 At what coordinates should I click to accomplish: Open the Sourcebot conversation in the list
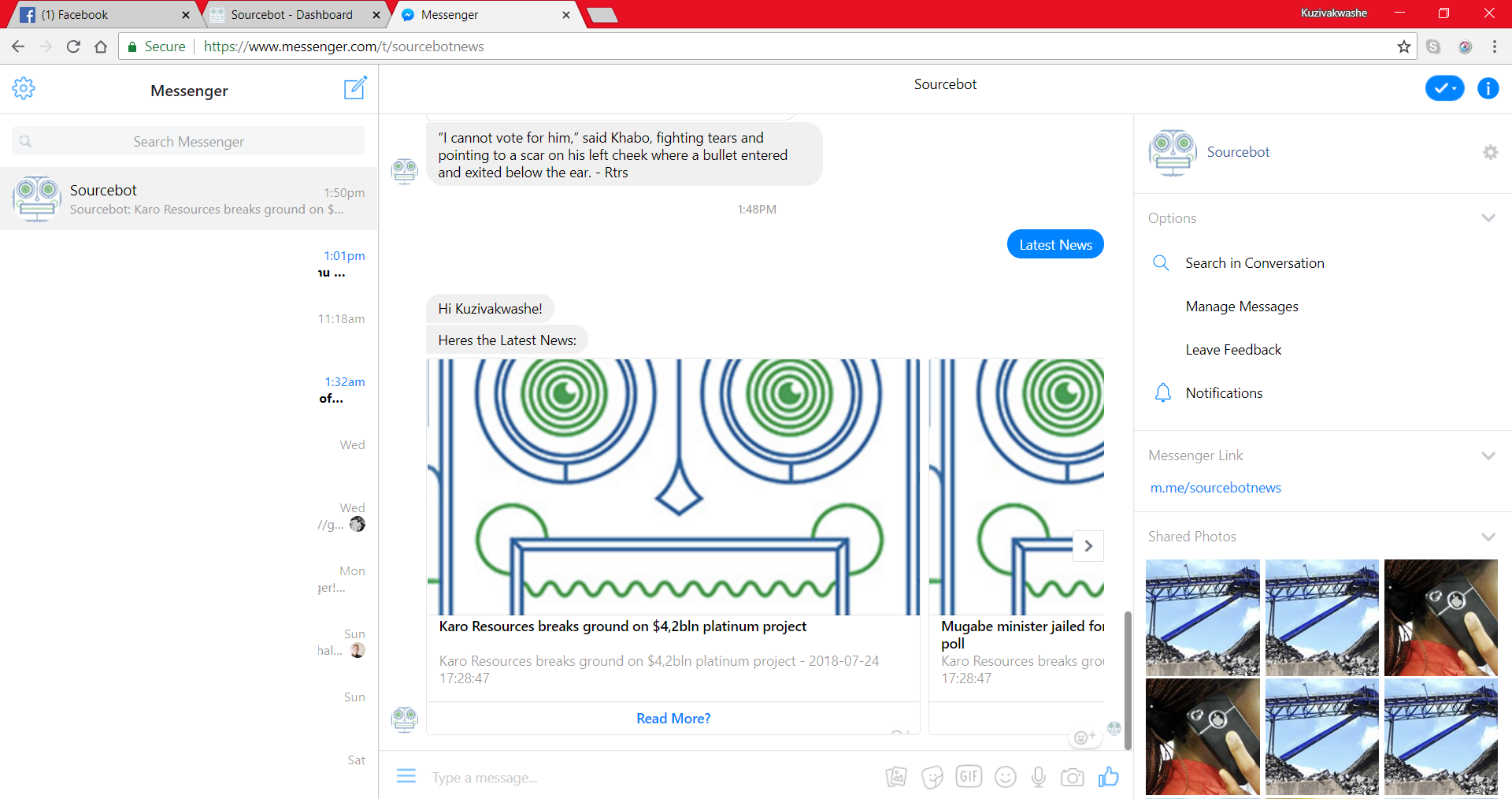tap(189, 199)
